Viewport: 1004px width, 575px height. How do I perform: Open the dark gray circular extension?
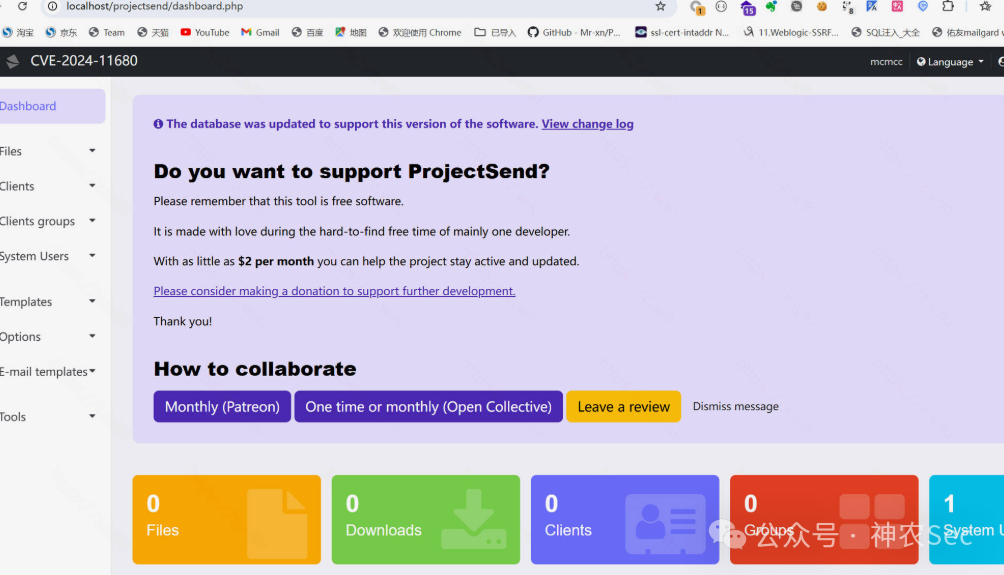point(797,6)
